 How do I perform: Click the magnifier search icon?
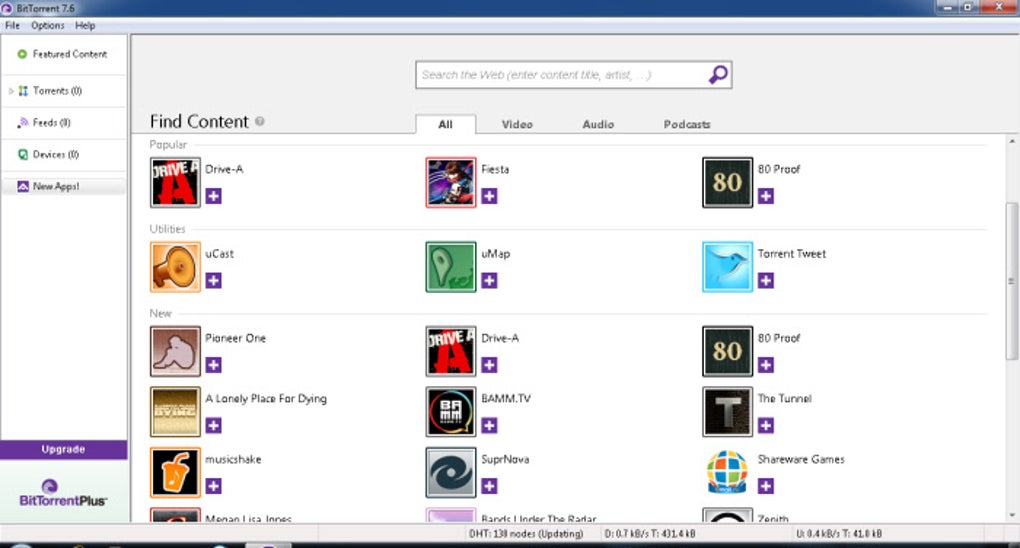(x=718, y=75)
